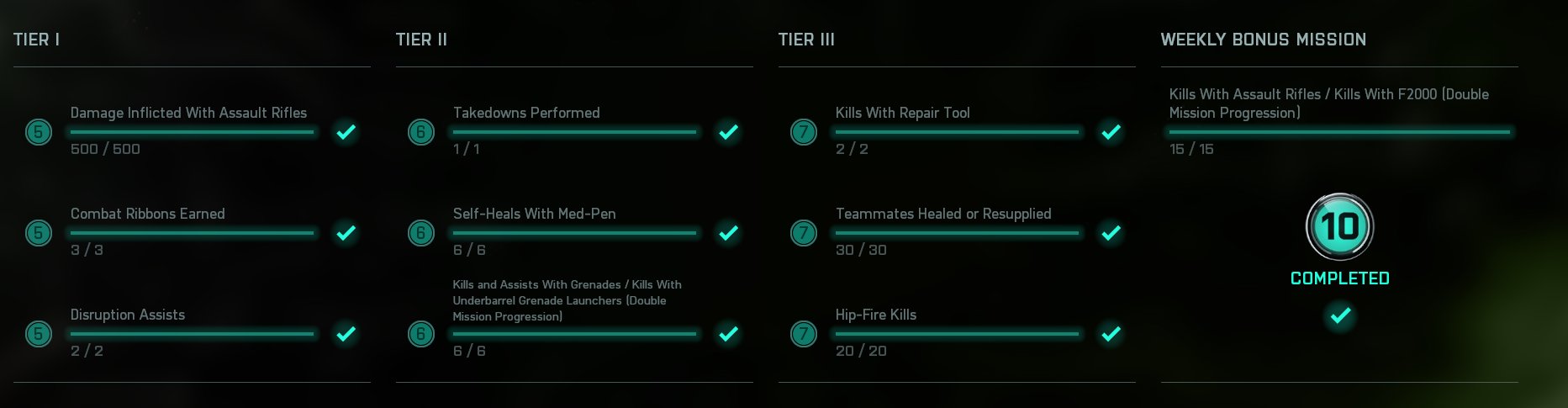This screenshot has height=408, width=1568.
Task: Click the Self-Heals With Med-Pen progress bar
Action: pos(574,233)
